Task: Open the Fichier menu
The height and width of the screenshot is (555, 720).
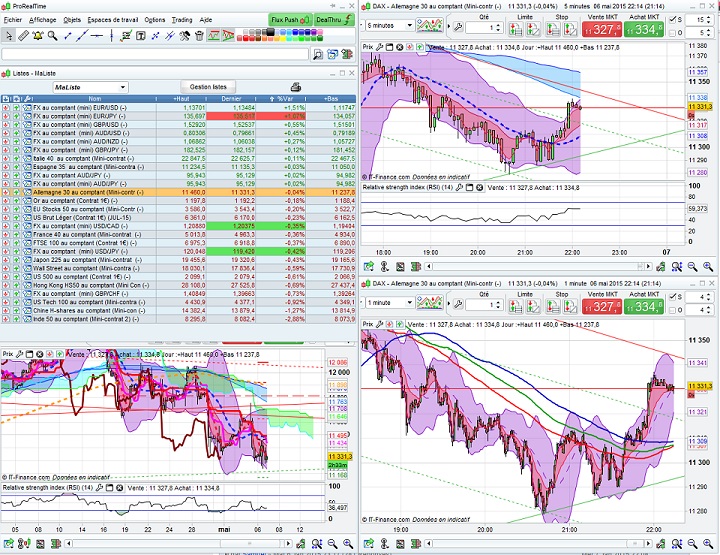Action: click(x=13, y=20)
